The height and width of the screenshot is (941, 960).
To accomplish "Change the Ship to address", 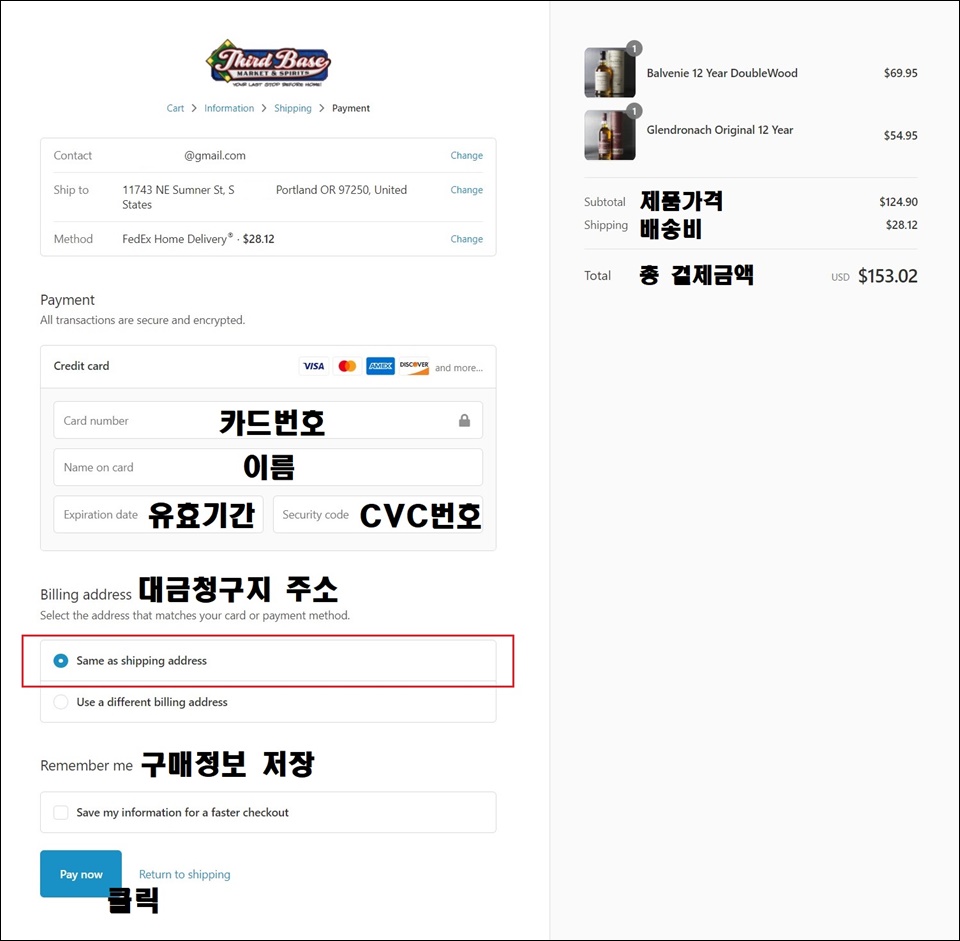I will [467, 190].
